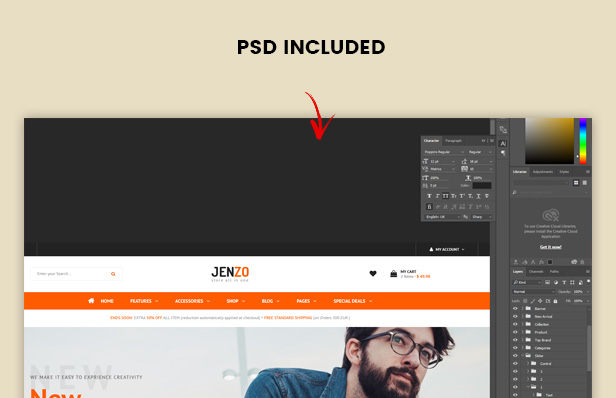Viewport: 616px width, 398px height.
Task: Click the pixel layer filter icon
Action: [547, 282]
